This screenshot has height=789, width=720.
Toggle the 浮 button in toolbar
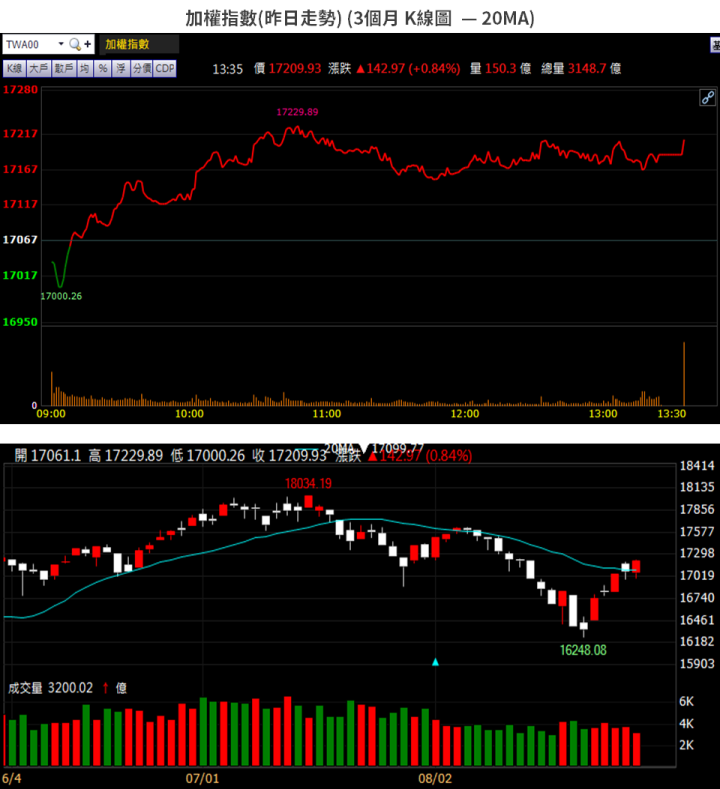(121, 68)
